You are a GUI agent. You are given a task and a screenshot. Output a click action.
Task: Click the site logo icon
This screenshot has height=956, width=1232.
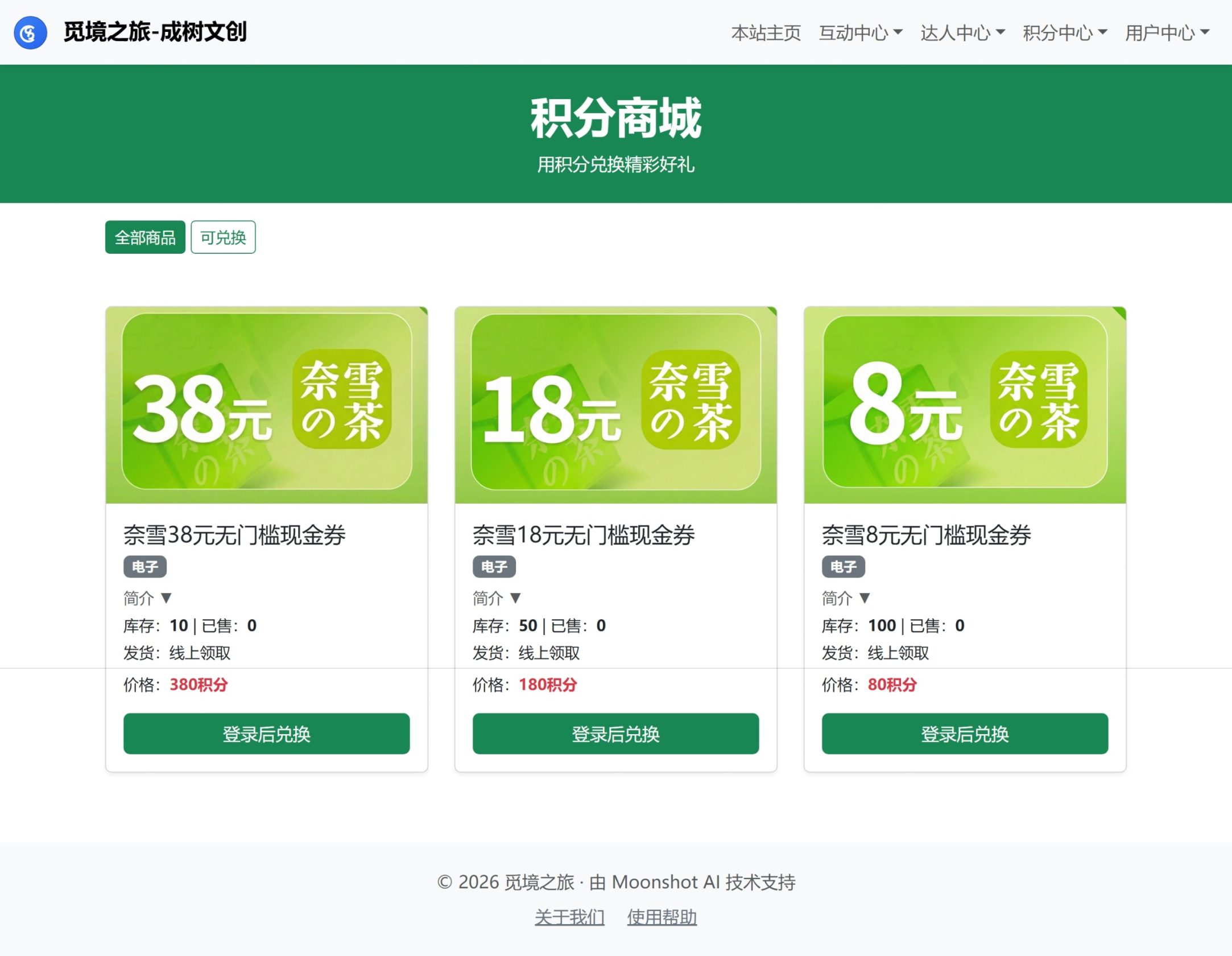point(30,32)
